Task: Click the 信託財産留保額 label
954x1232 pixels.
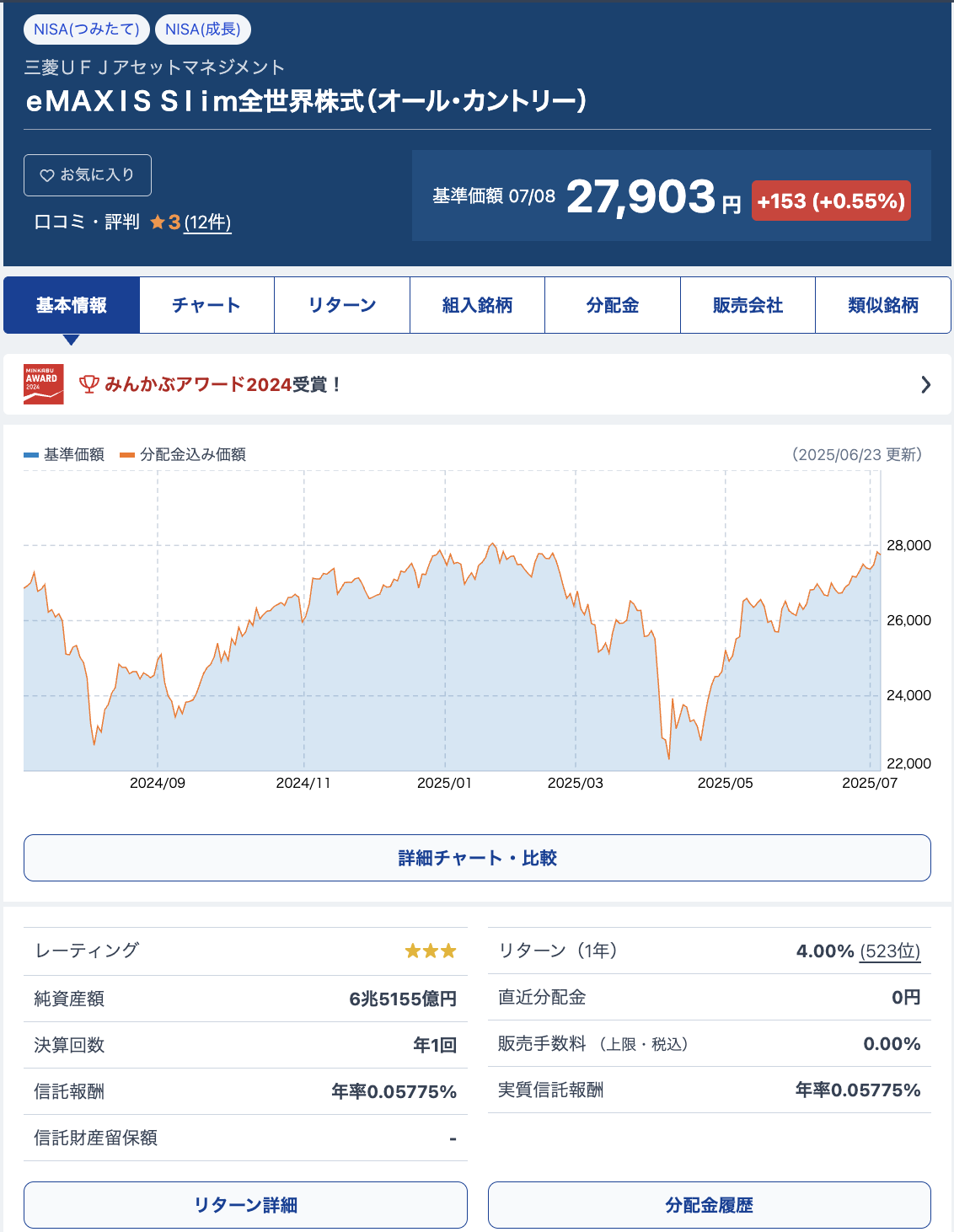Action: 96,1138
